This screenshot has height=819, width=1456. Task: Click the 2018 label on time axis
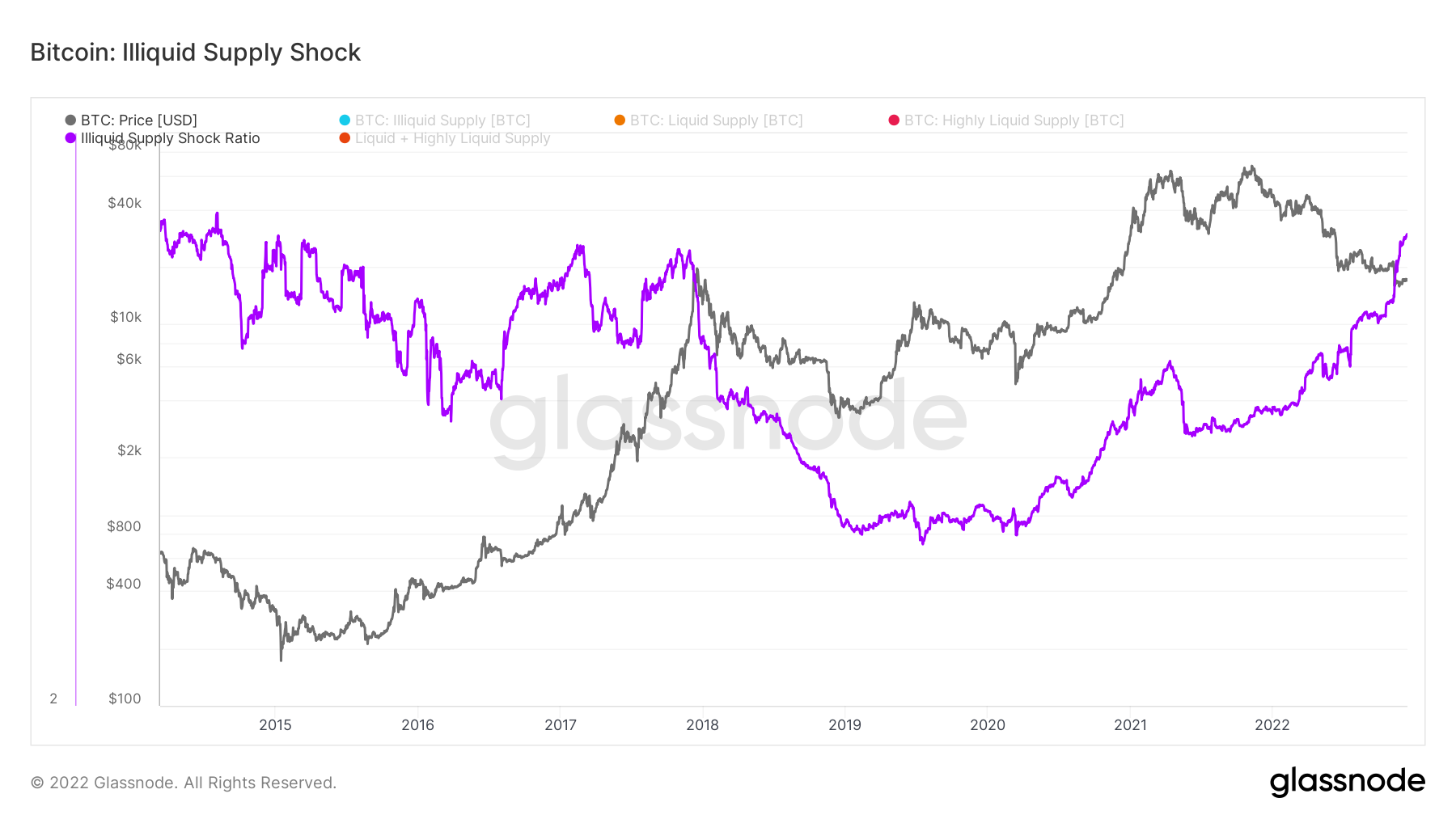click(702, 725)
